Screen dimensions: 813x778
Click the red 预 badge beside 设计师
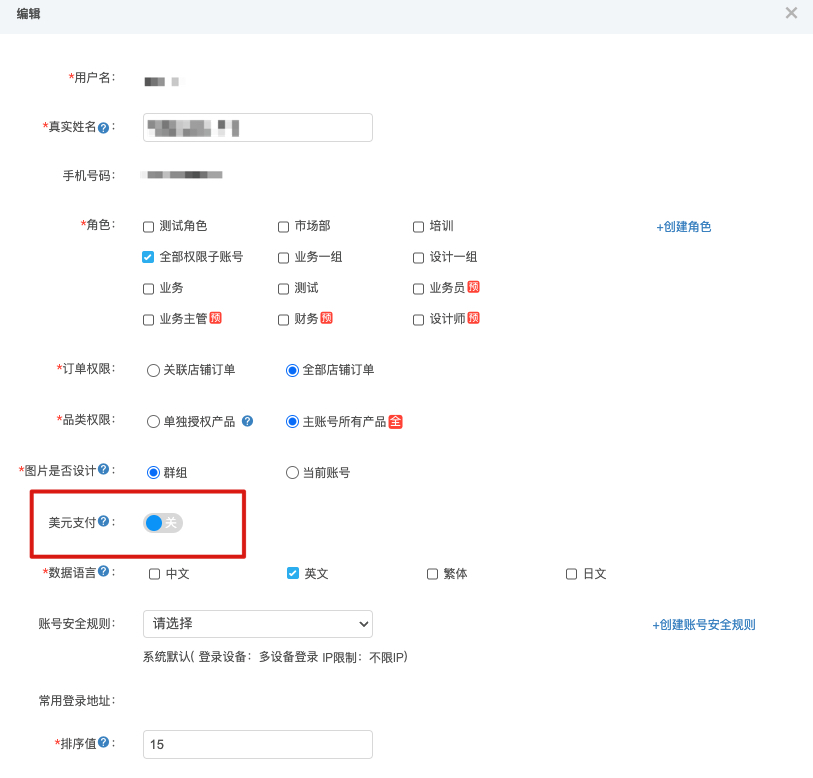point(473,318)
